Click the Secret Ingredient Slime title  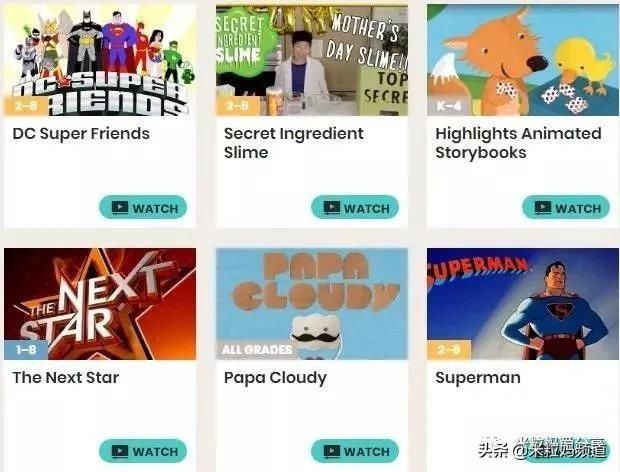(293, 143)
